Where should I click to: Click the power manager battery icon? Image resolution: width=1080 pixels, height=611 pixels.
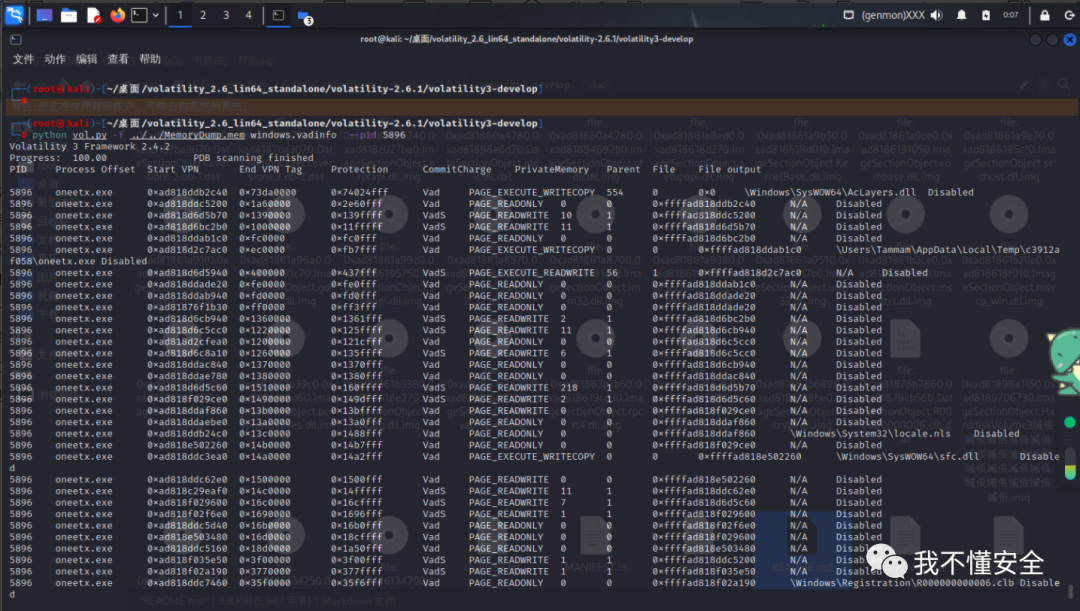click(986, 14)
